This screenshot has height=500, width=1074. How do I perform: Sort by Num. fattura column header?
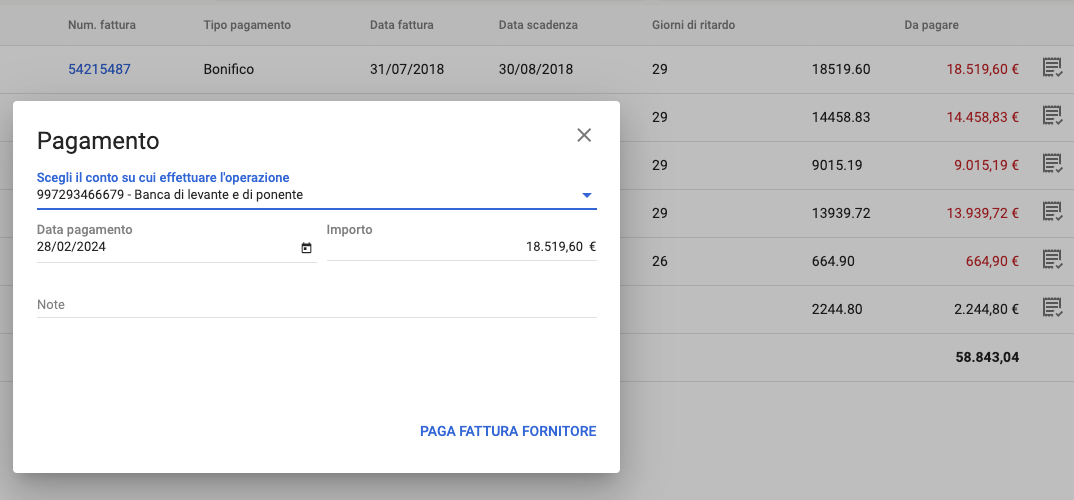coord(102,25)
